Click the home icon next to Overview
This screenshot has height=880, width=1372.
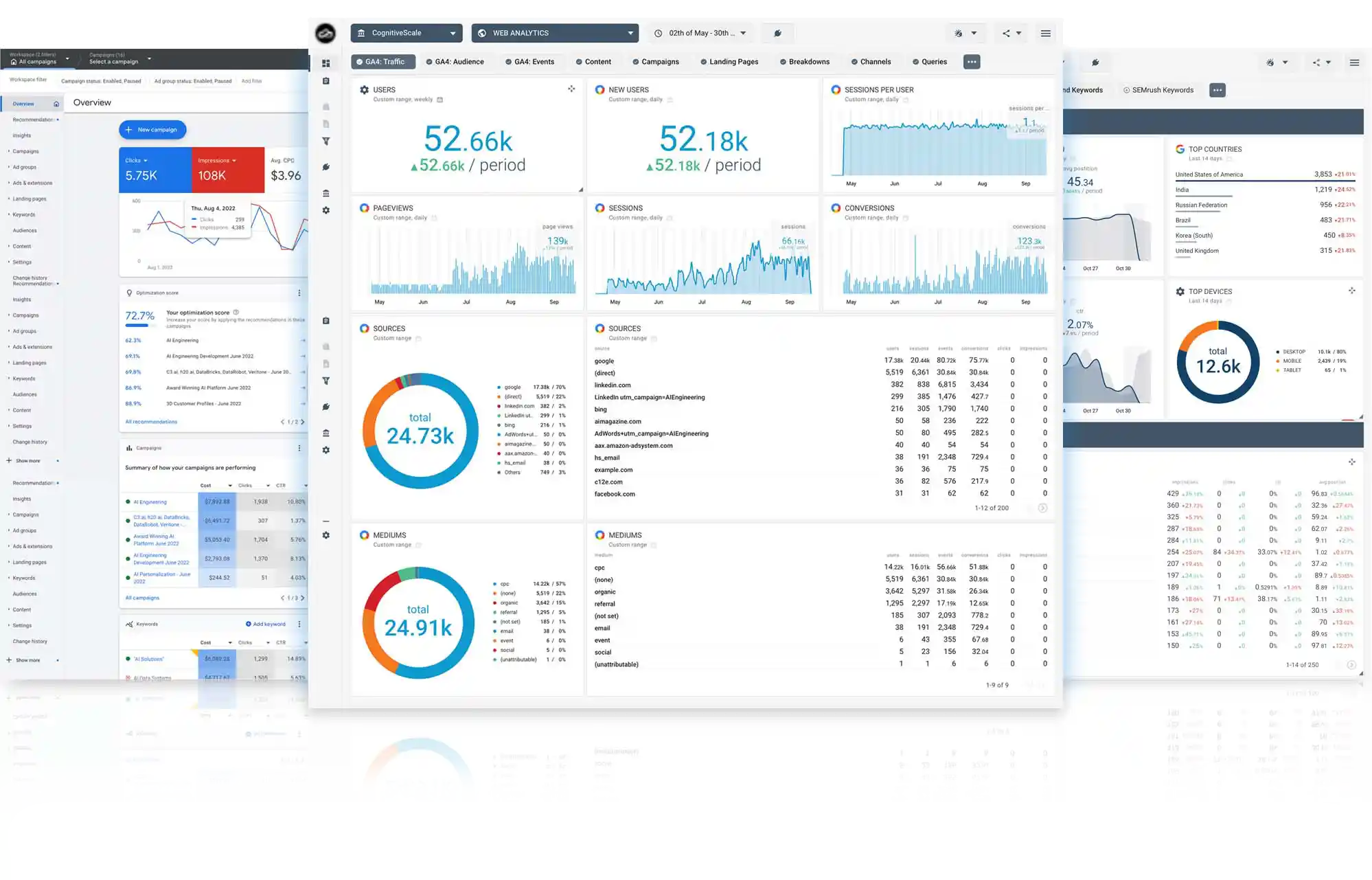(x=56, y=104)
